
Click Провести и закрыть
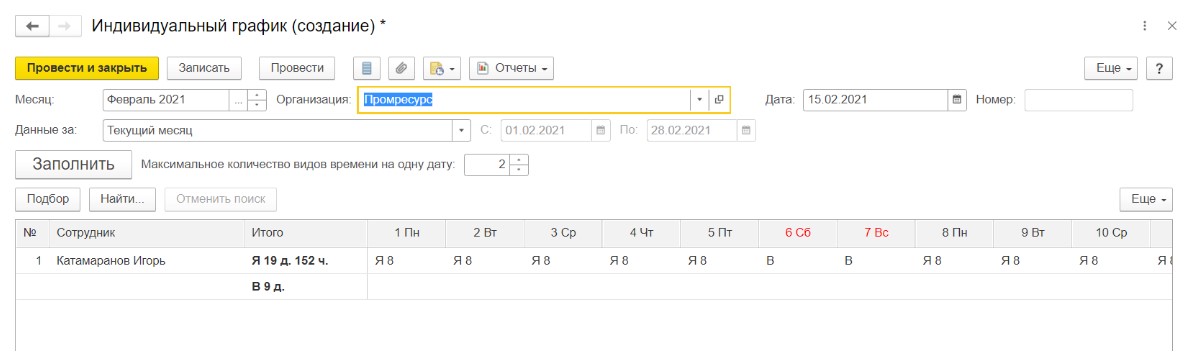coord(87,68)
